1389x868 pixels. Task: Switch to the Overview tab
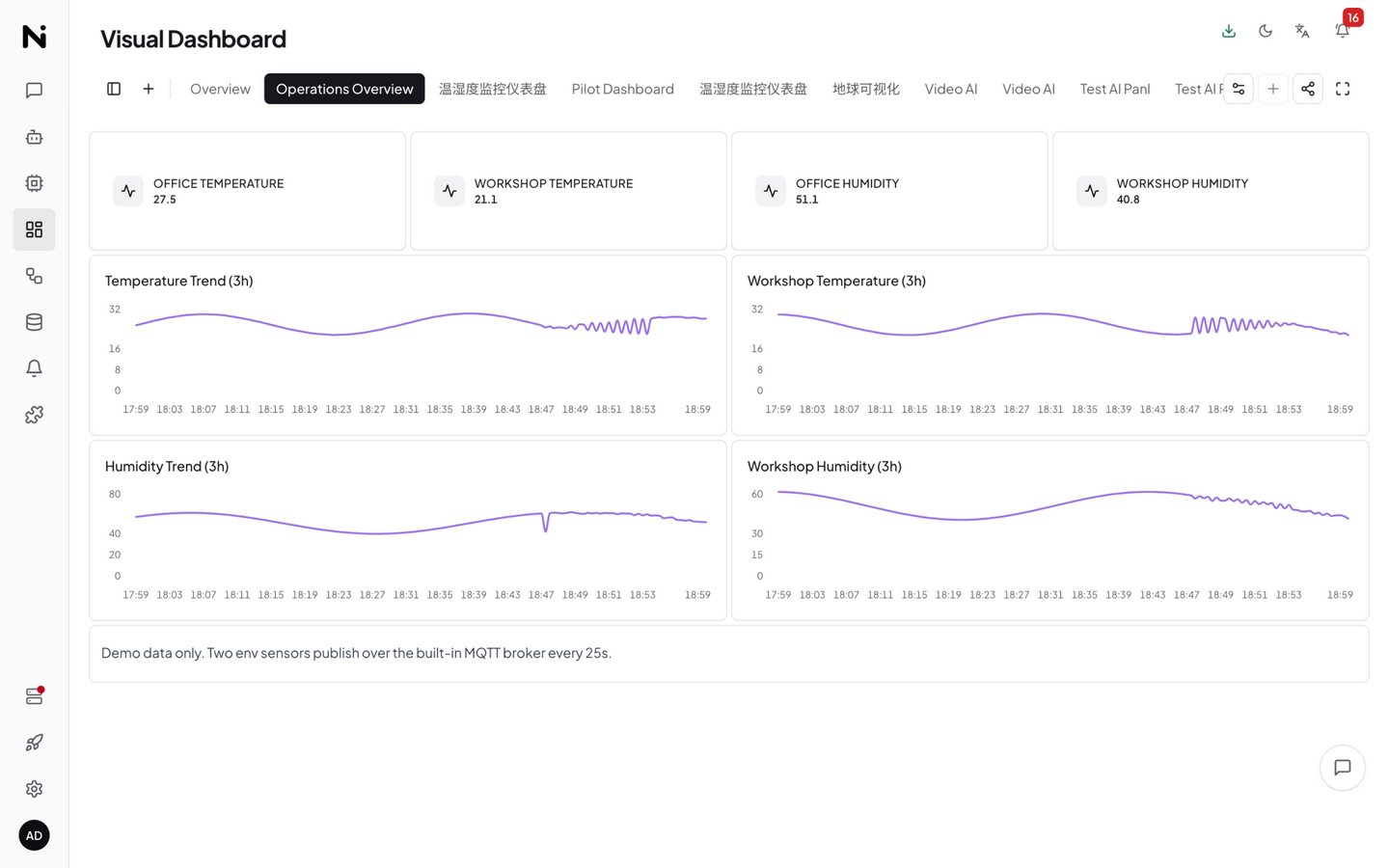pos(220,89)
